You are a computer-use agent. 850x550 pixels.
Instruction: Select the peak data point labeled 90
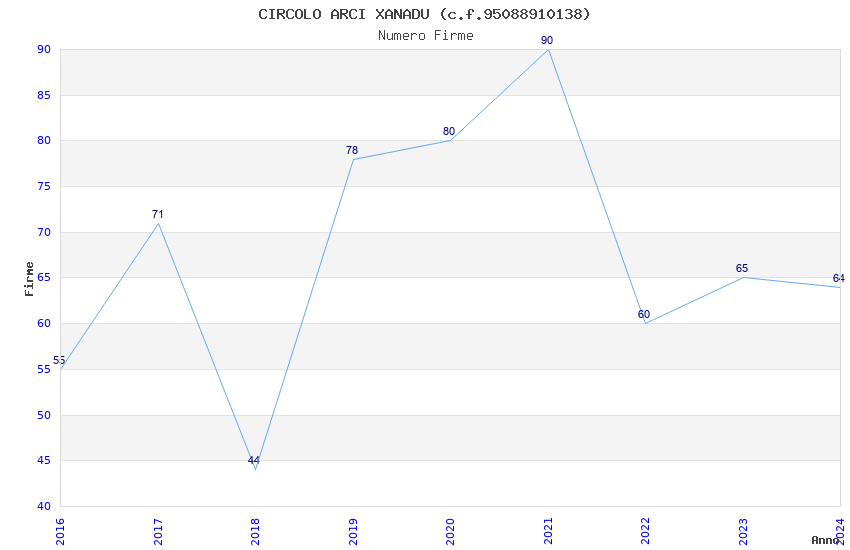tap(548, 50)
